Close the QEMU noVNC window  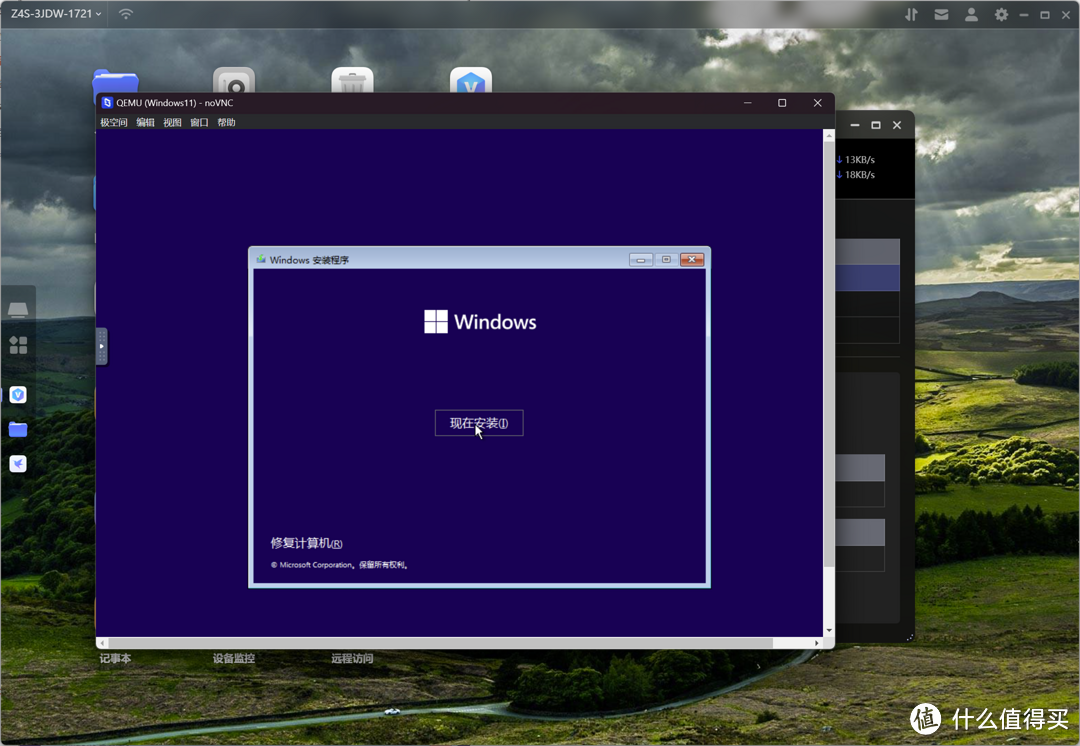[x=818, y=103]
